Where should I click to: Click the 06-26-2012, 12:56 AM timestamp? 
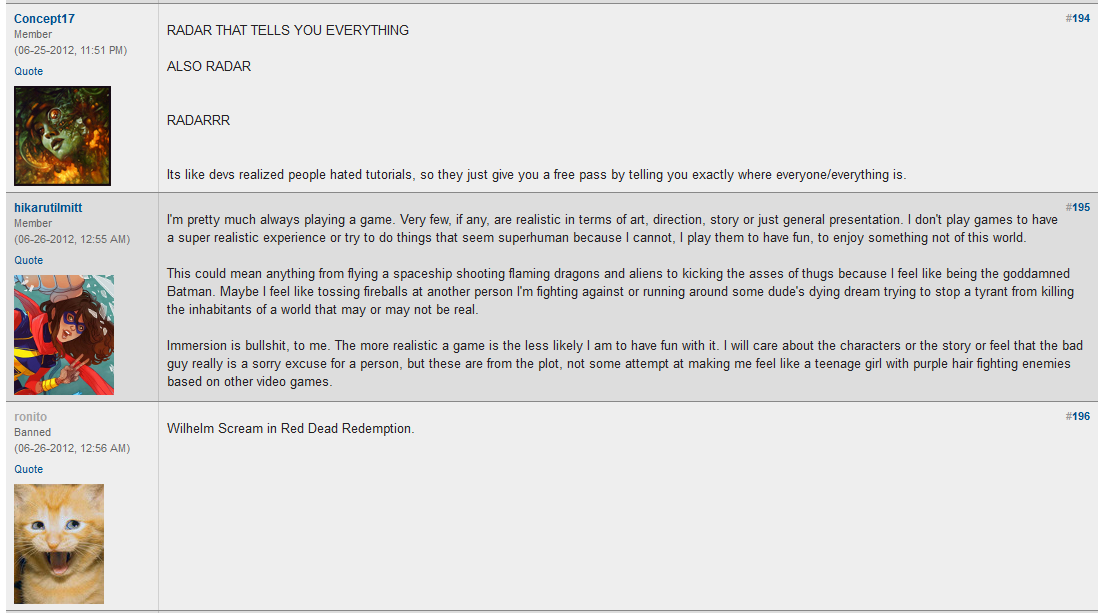(x=71, y=449)
